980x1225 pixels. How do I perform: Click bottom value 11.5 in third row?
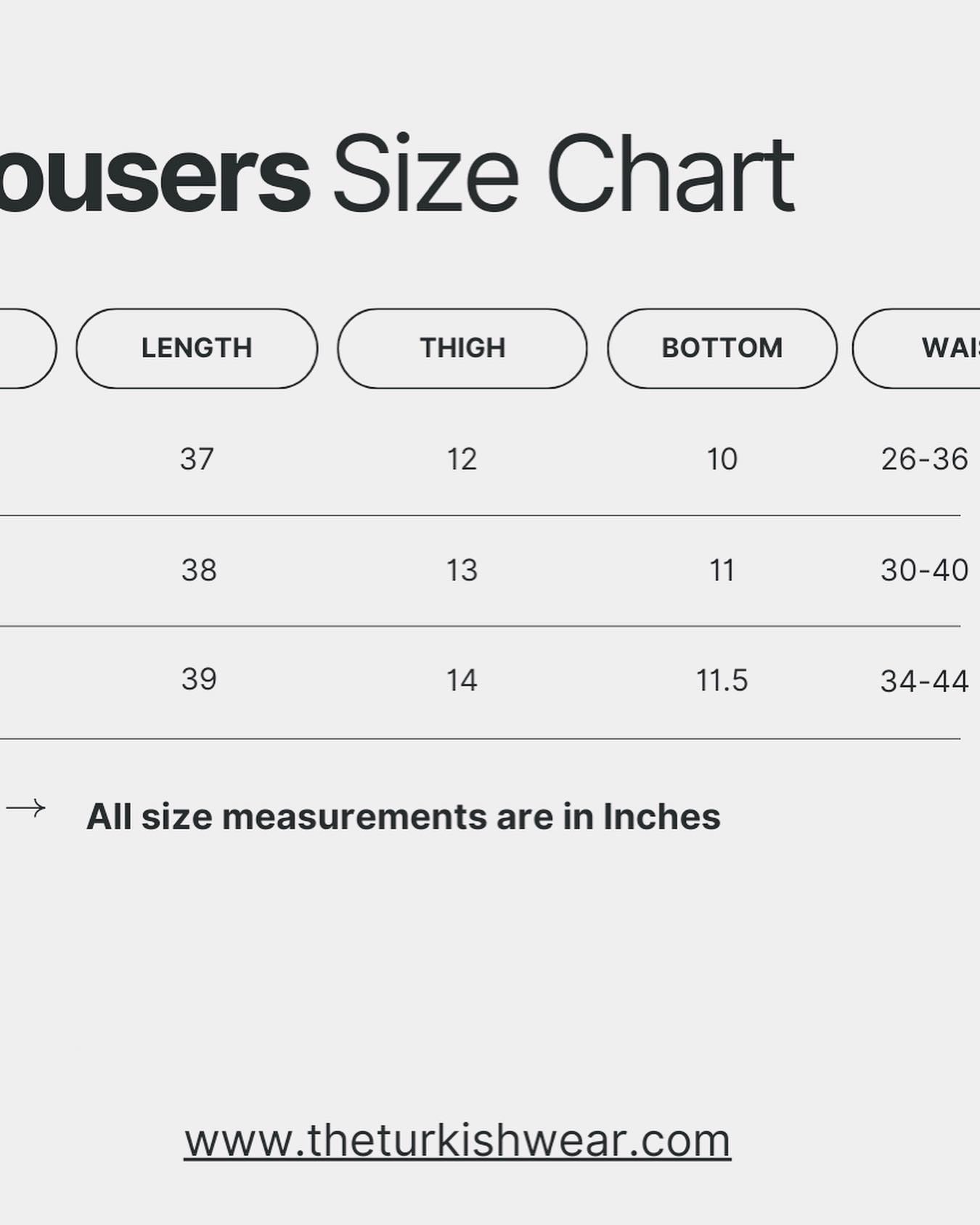pos(722,680)
